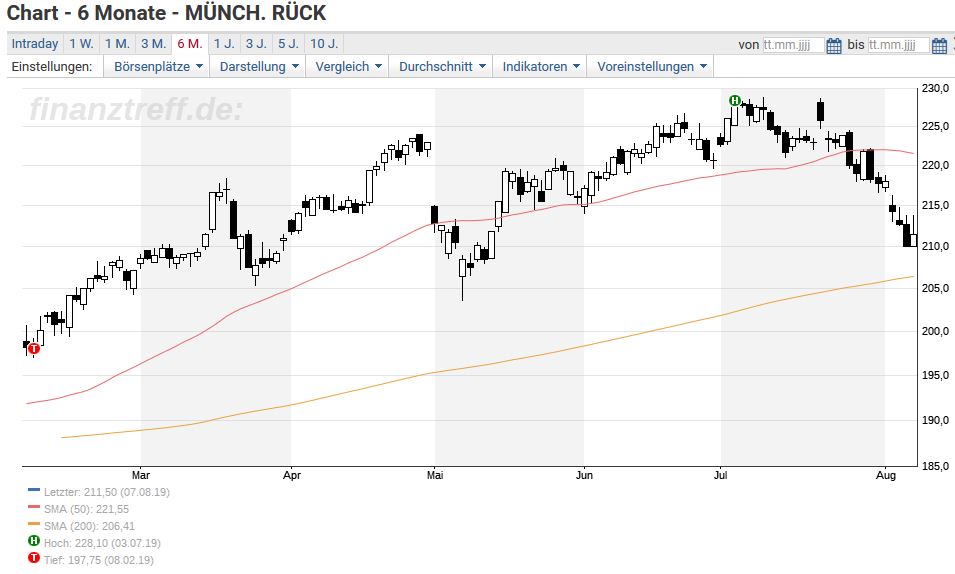The width and height of the screenshot is (955, 574).
Task: Click legend text 'SMA (200): 206,41'
Action: pyautogui.click(x=90, y=526)
